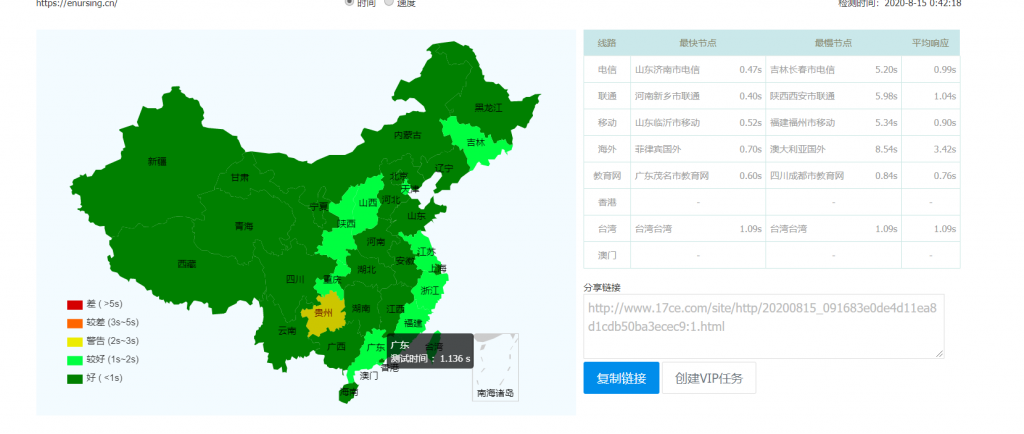Click the 最快节点 column header
The height and width of the screenshot is (434, 1024).
pos(697,43)
